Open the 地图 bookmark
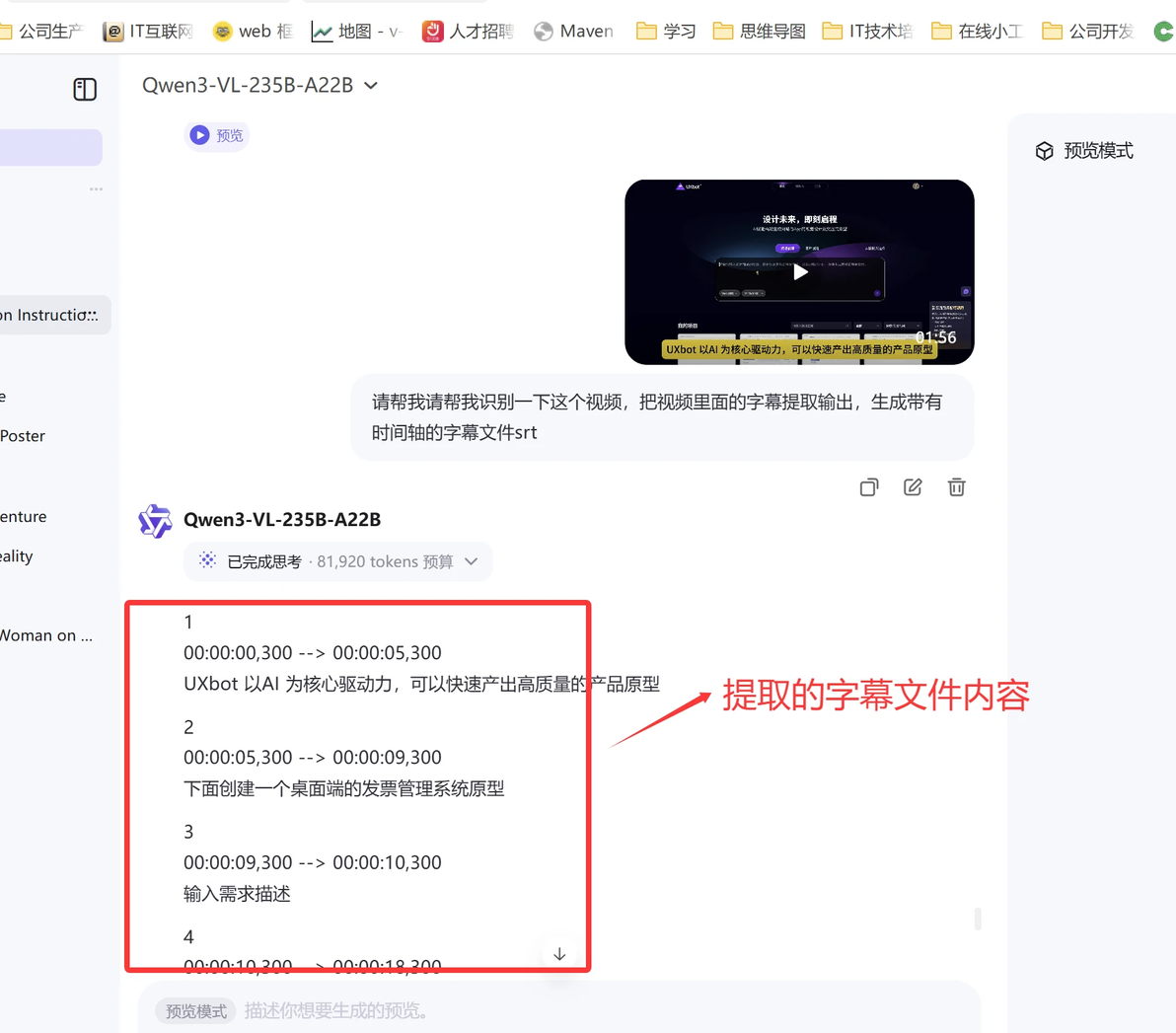Screen dimensions: 1176x1033 click(x=356, y=32)
